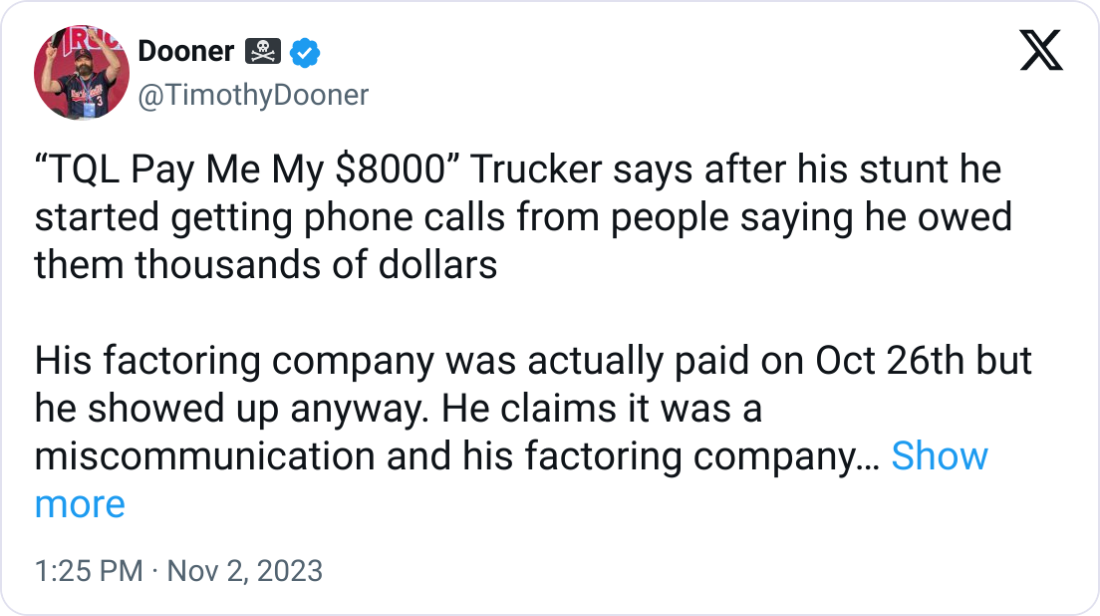Click the X logo icon
The height and width of the screenshot is (616, 1100).
coord(1041,50)
